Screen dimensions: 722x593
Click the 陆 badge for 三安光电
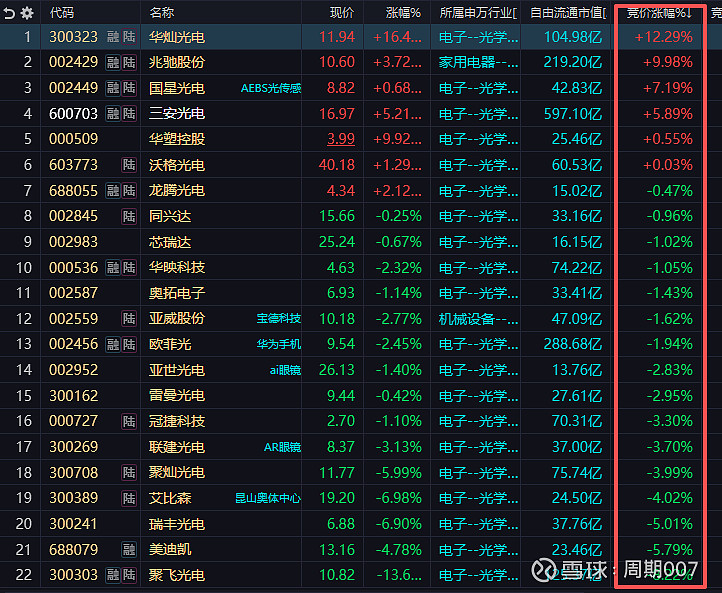click(129, 113)
